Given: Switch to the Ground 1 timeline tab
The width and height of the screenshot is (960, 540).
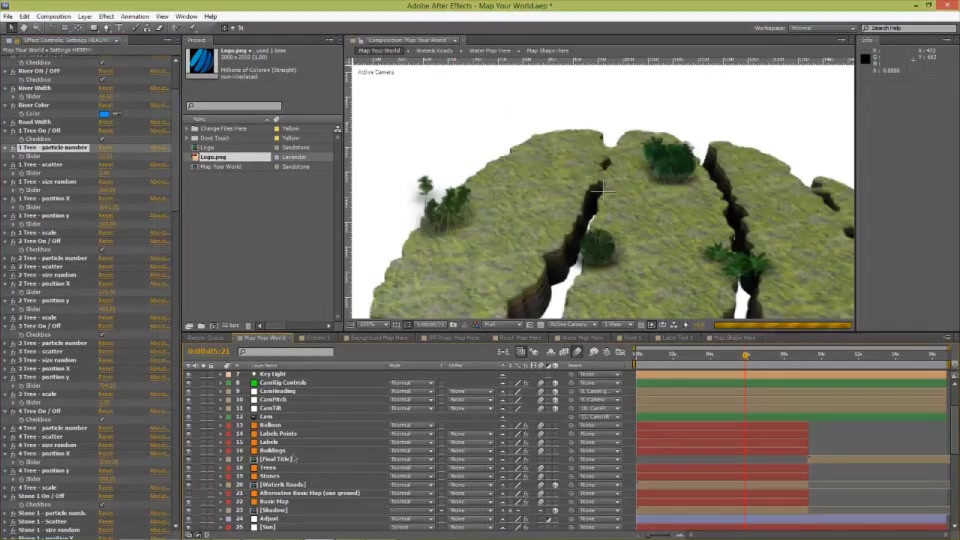Looking at the screenshot, I should coord(318,338).
